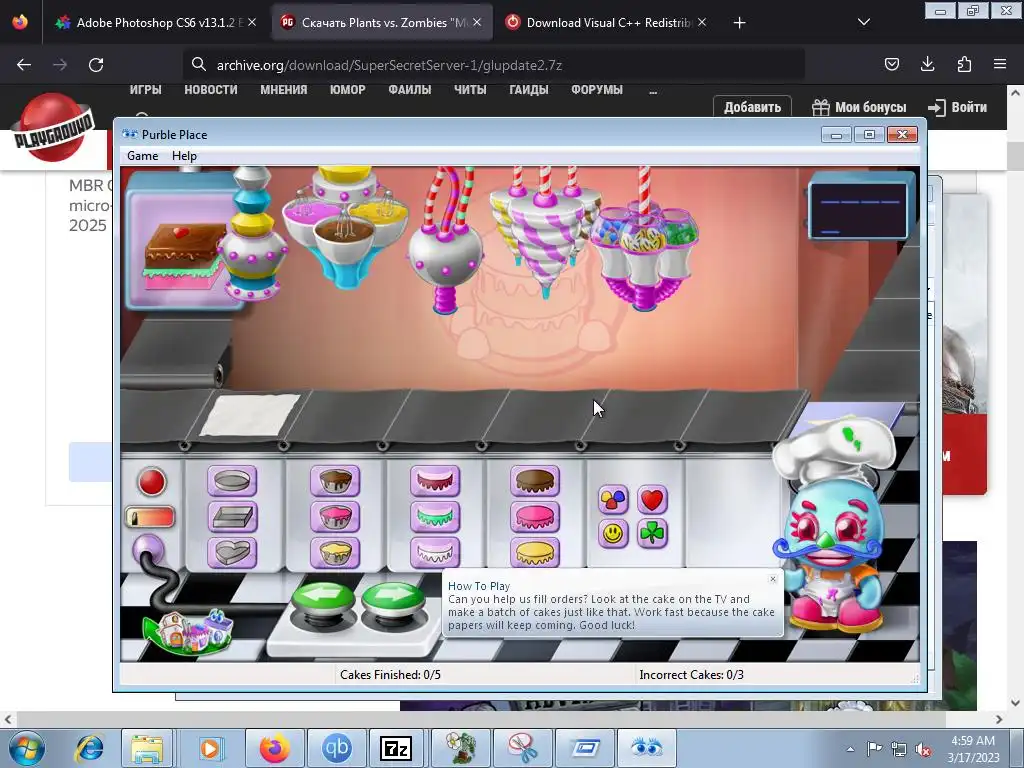Open the clock showing 4:59 AM
The image size is (1024, 768).
(x=973, y=748)
